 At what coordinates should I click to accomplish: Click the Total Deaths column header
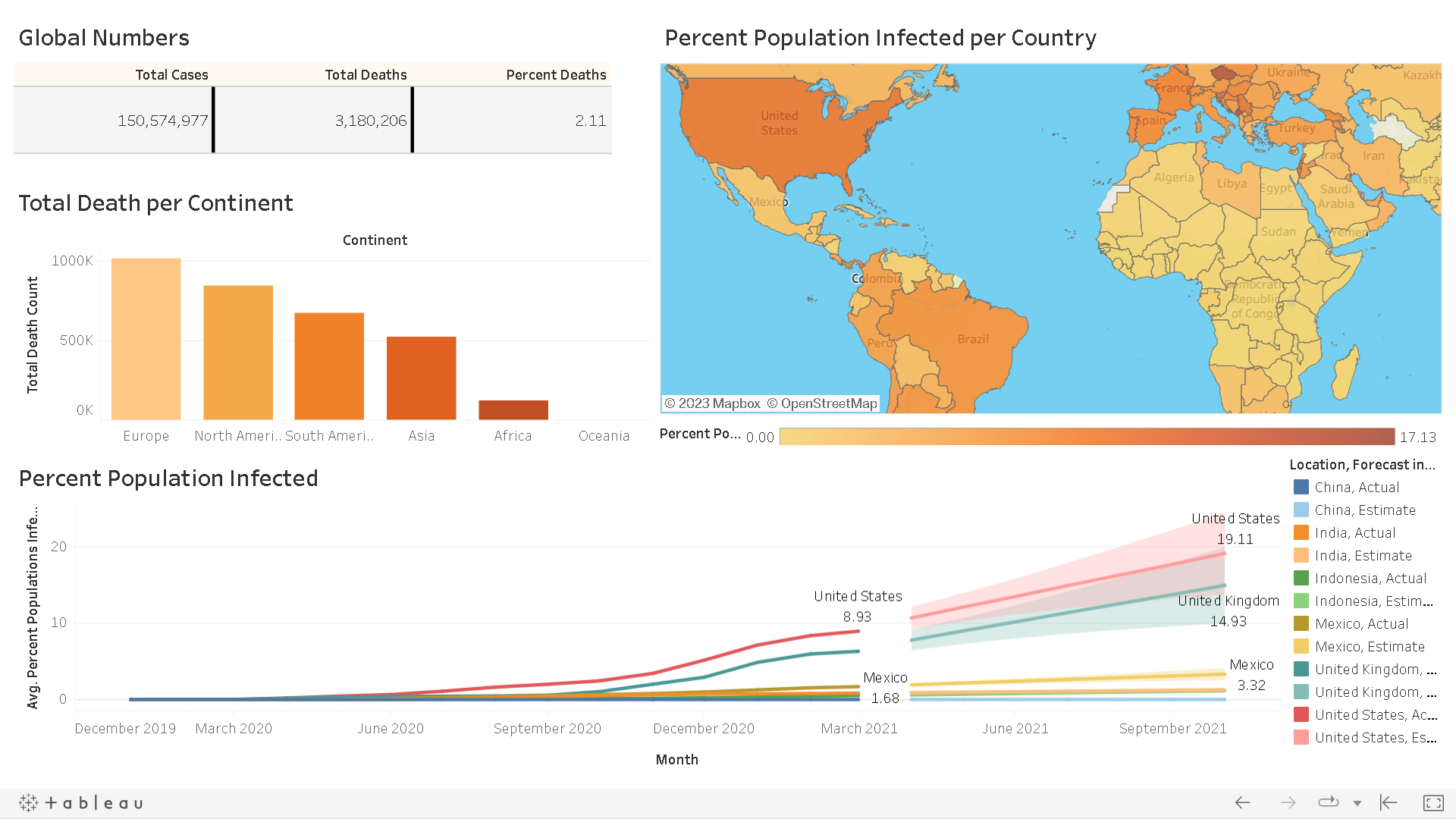click(x=366, y=75)
